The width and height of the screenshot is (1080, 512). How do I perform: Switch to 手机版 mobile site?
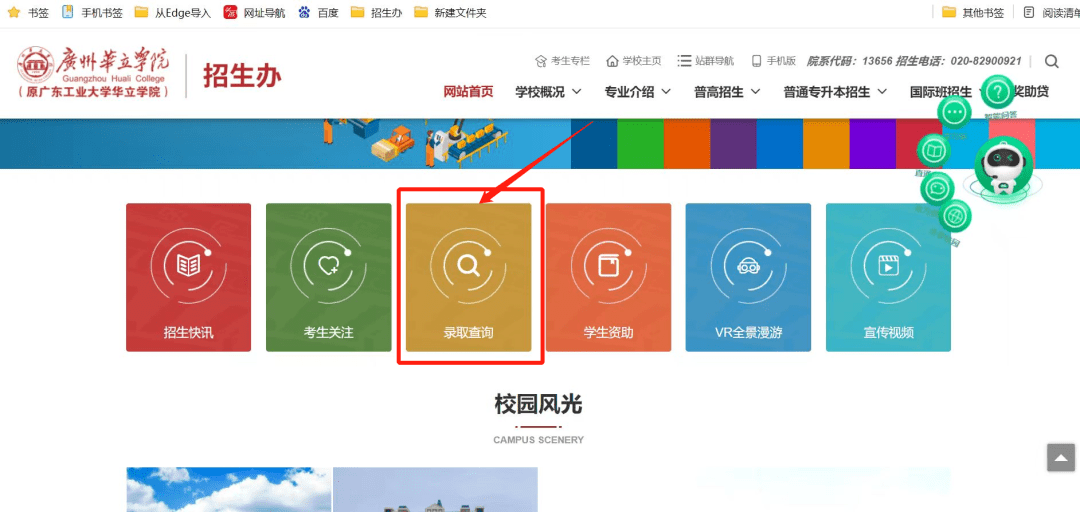(773, 61)
